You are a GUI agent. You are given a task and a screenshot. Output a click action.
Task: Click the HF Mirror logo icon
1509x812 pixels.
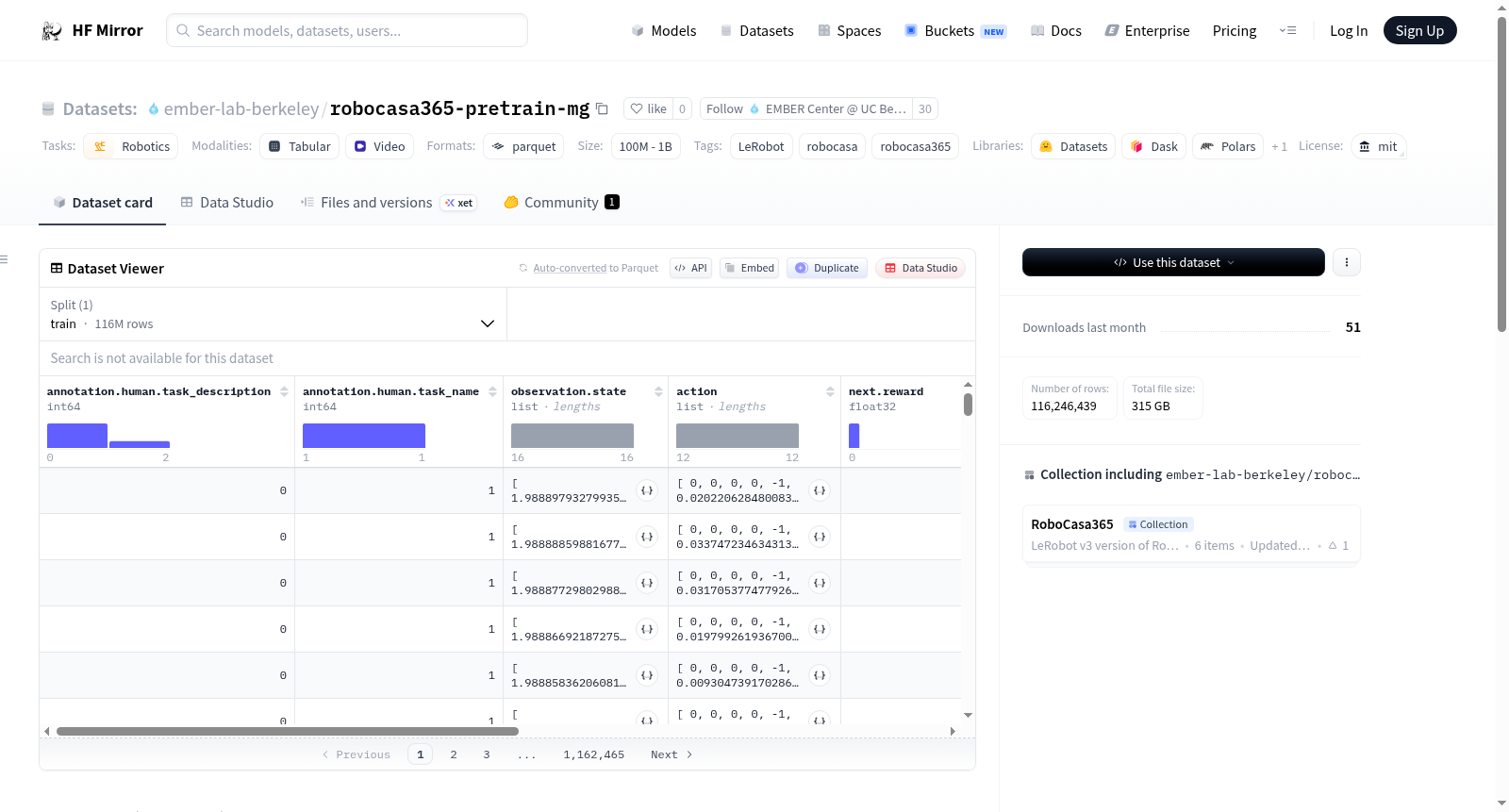coord(52,31)
